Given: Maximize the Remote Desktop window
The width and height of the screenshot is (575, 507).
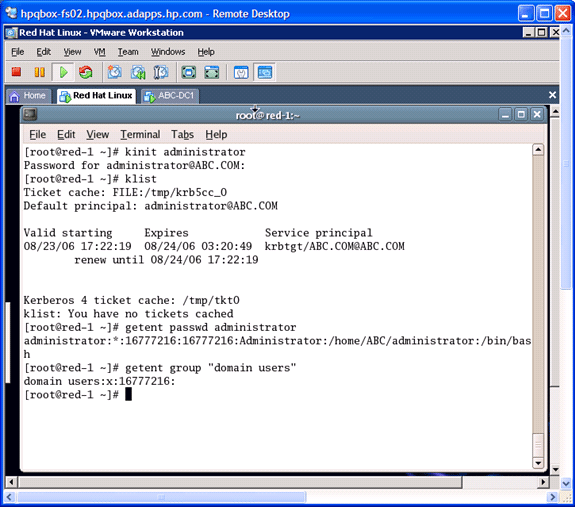Looking at the screenshot, I should (544, 13).
